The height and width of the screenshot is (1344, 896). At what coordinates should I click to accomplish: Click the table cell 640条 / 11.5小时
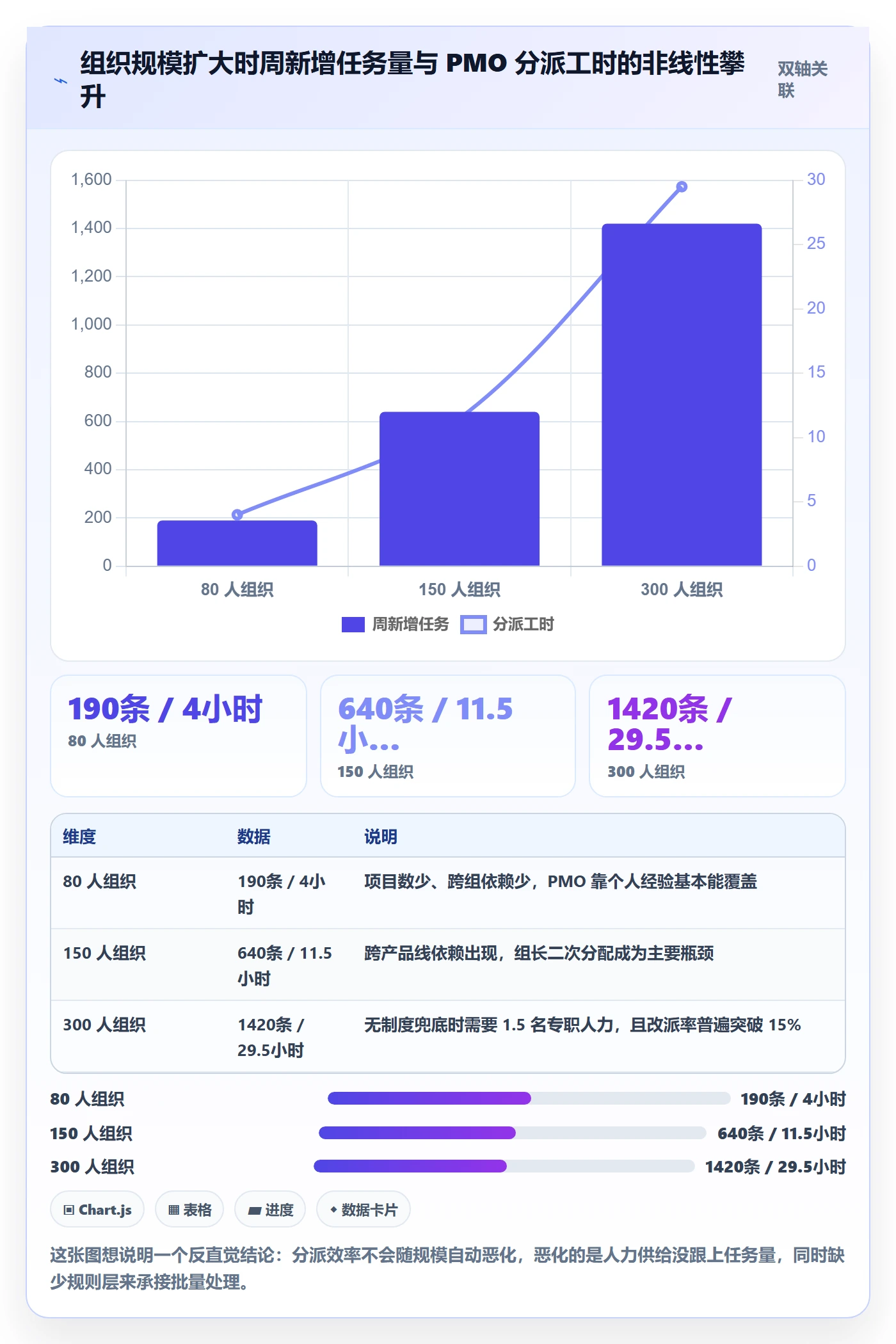coord(285,966)
